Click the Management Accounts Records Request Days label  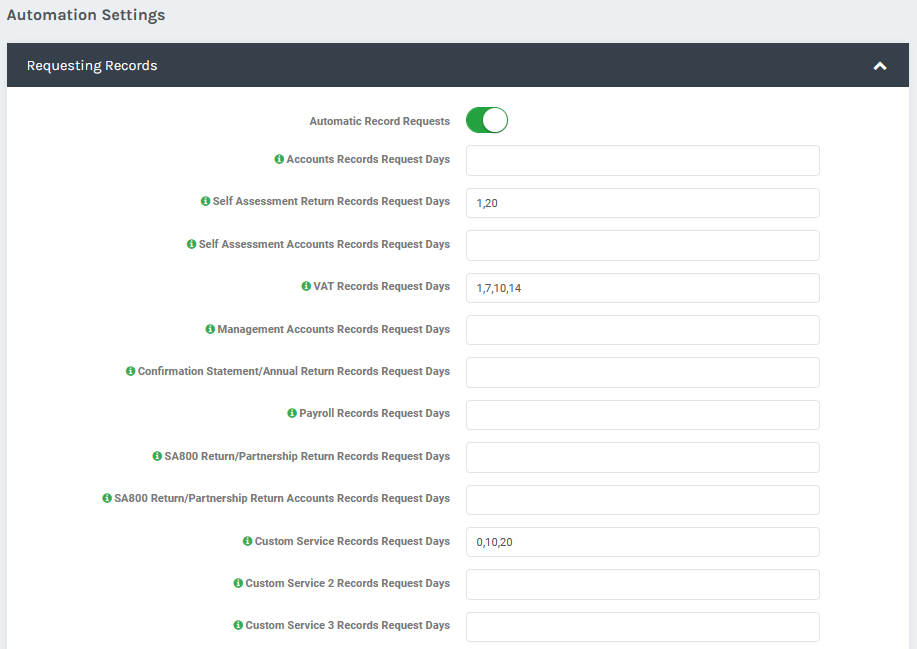tap(333, 329)
